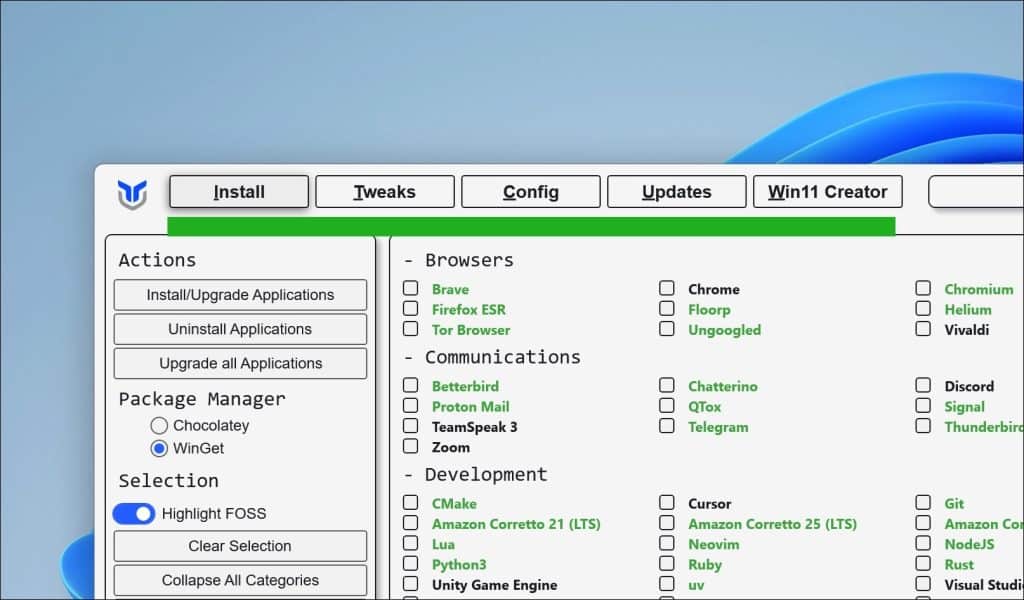This screenshot has width=1024, height=600.
Task: Click Collapse All Categories button
Action: click(x=240, y=580)
